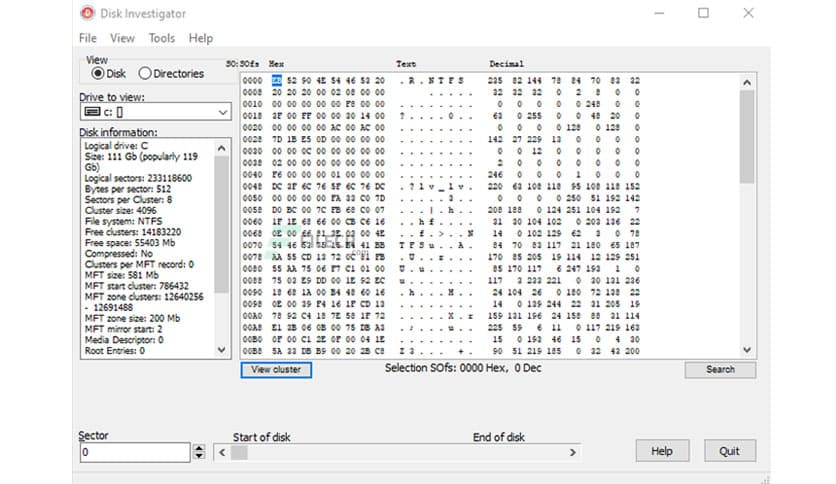836x484 pixels.
Task: Minimize the Disk Investigator window
Action: click(x=660, y=13)
